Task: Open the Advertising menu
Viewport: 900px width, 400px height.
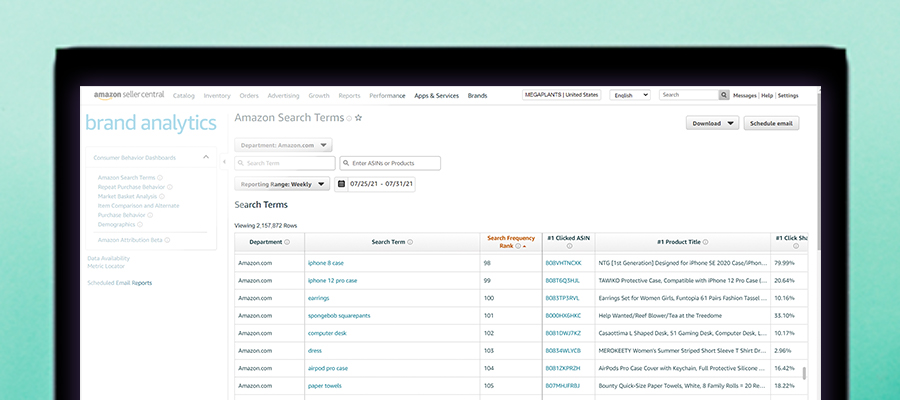Action: point(283,96)
